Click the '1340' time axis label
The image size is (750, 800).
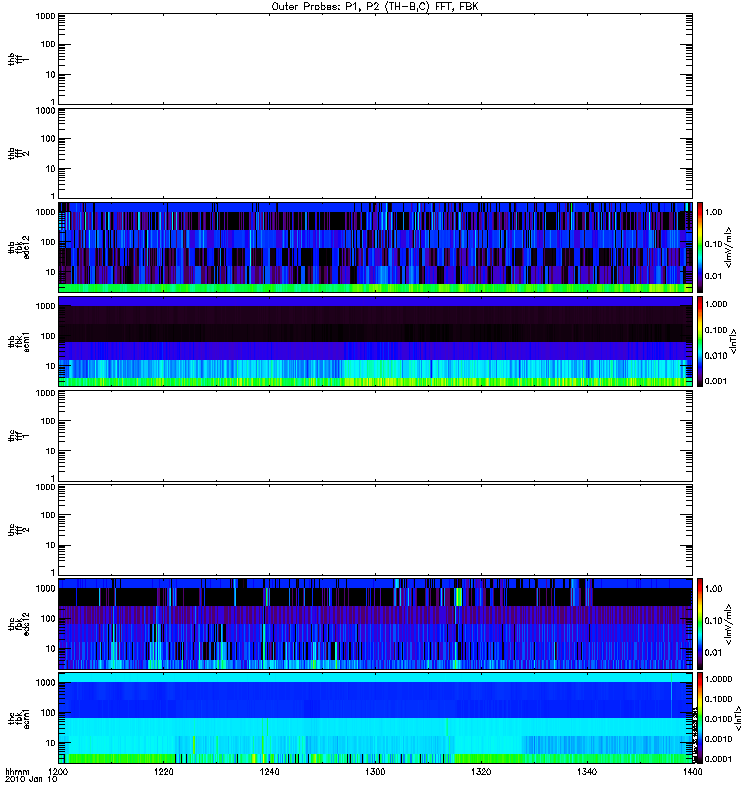(x=587, y=771)
